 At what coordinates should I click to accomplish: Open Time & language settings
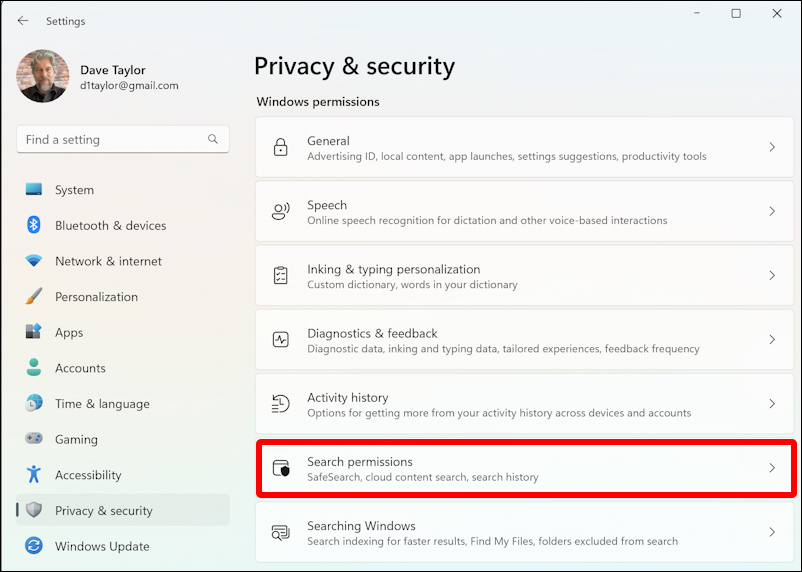pyautogui.click(x=102, y=404)
